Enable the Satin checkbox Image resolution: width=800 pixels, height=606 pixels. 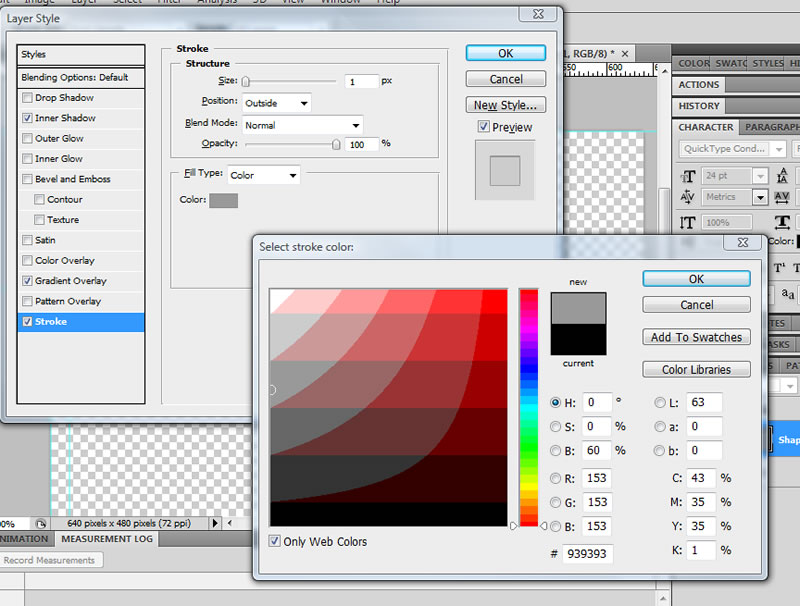pos(28,240)
